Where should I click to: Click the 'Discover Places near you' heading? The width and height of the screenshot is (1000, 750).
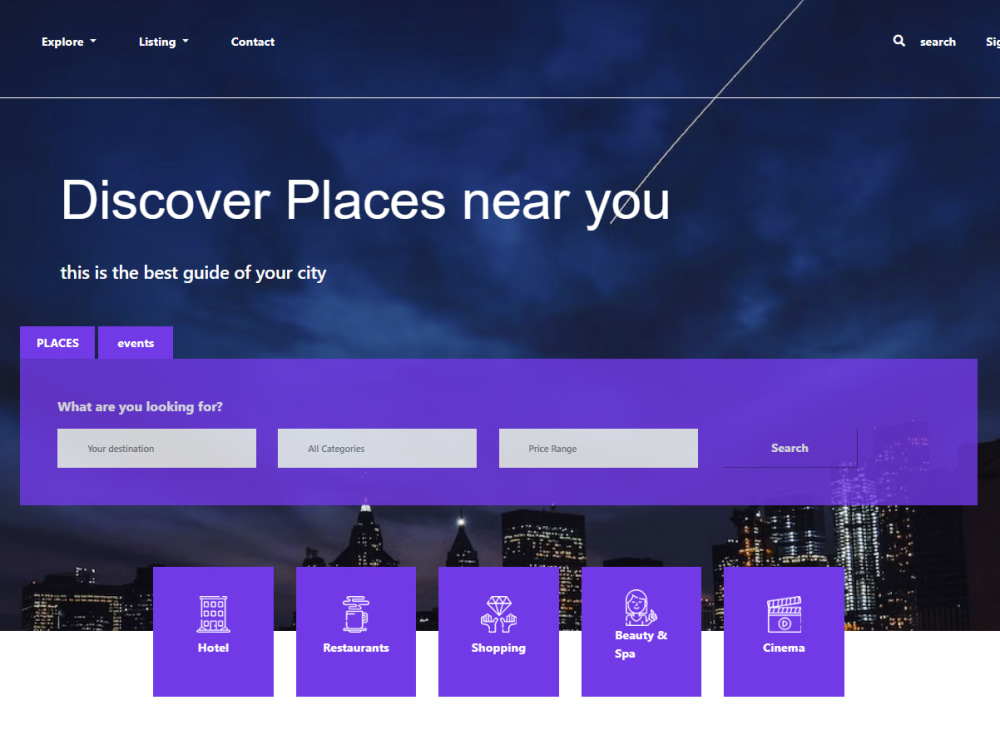[365, 201]
